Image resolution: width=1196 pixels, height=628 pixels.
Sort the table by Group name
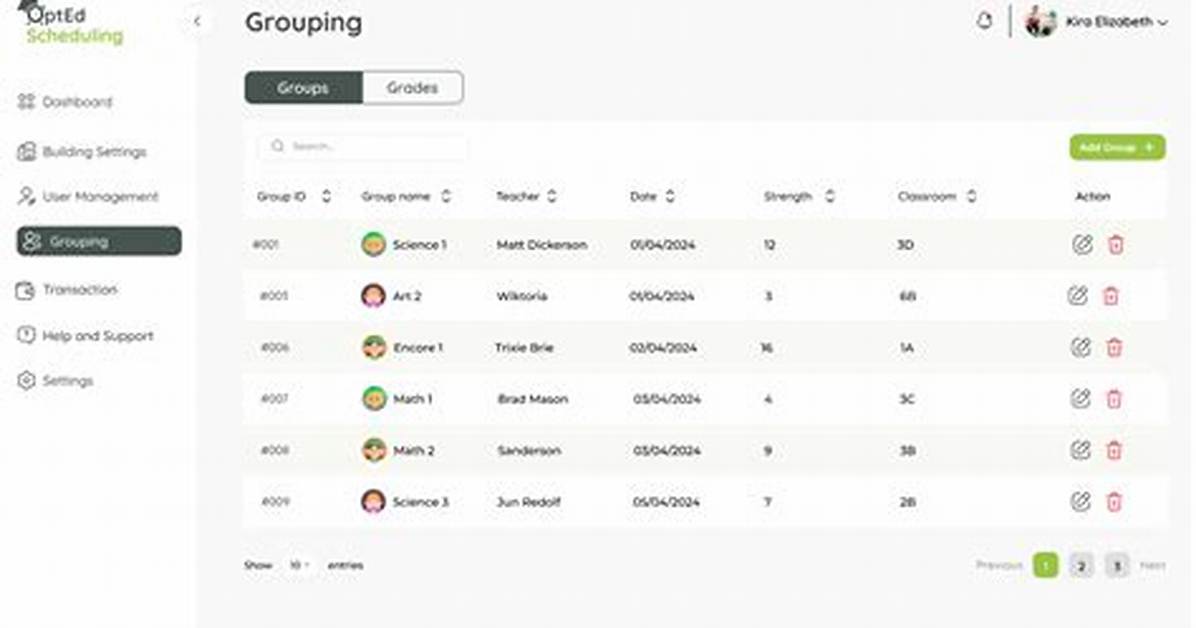click(446, 196)
